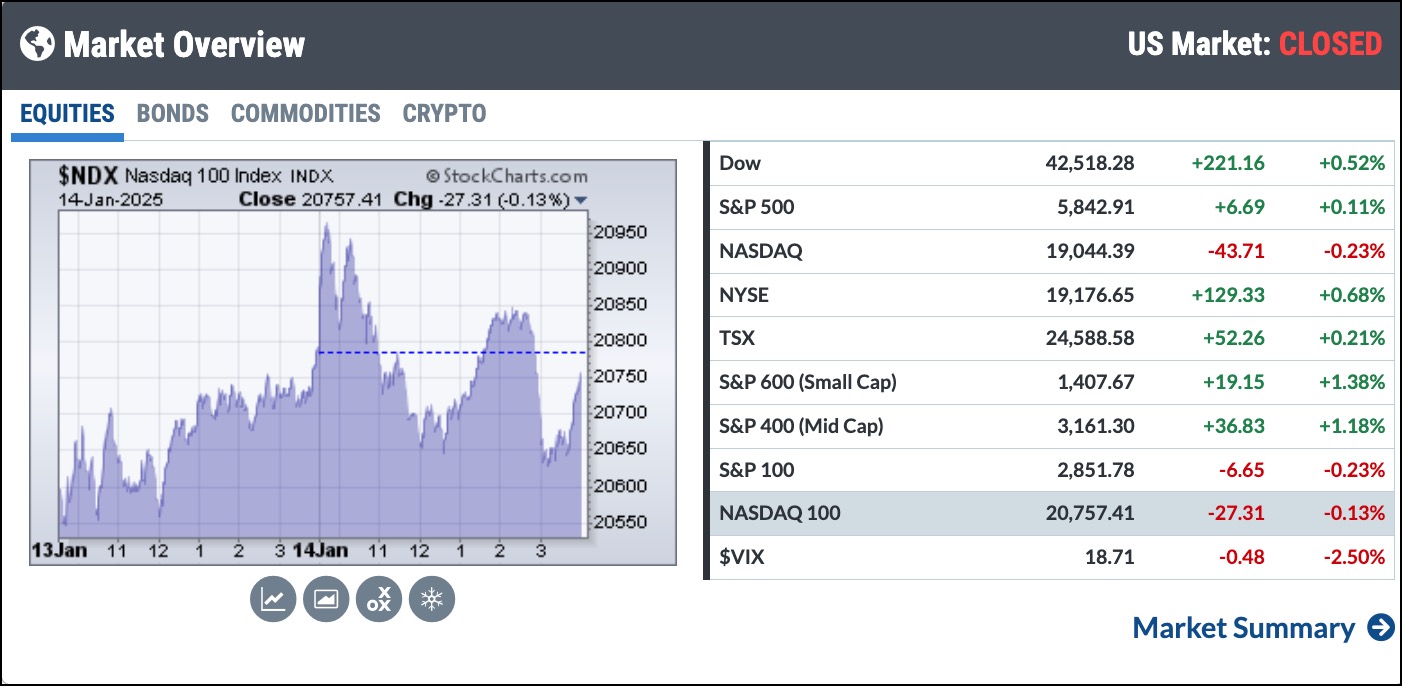
Task: Select the S&P 100 index name
Action: pos(757,470)
